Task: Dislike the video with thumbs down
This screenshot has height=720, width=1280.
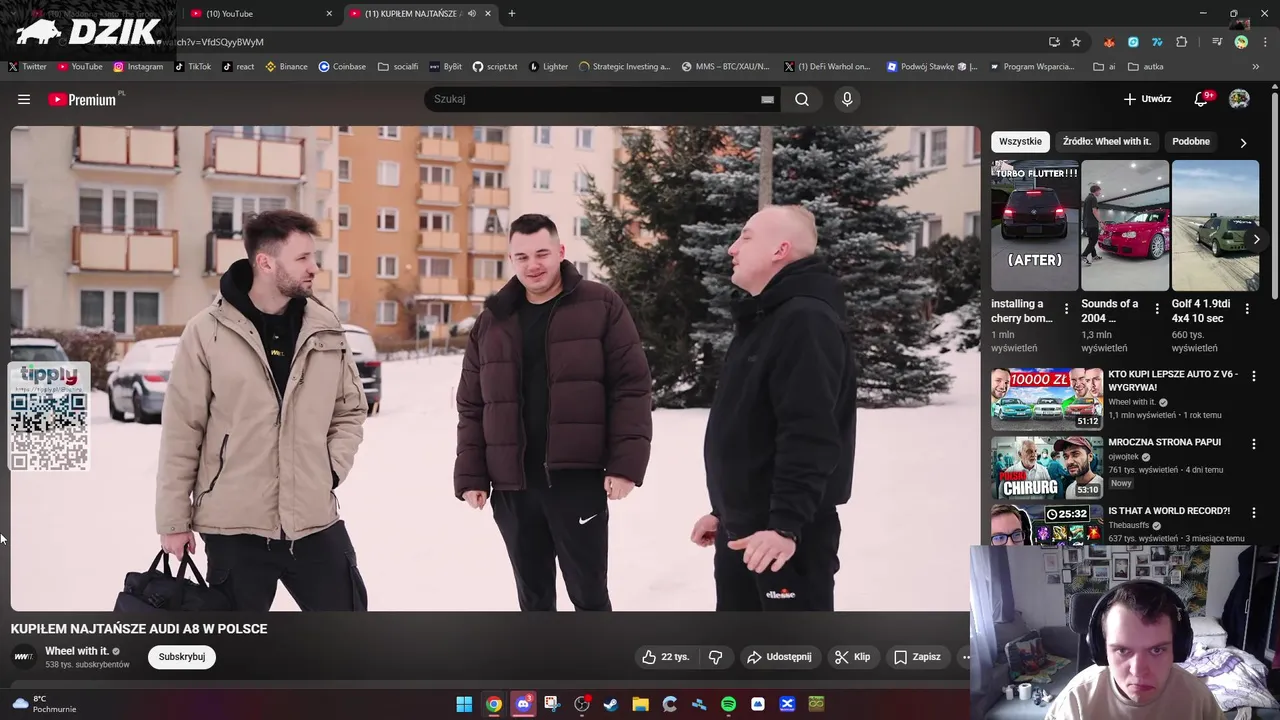Action: pos(716,657)
